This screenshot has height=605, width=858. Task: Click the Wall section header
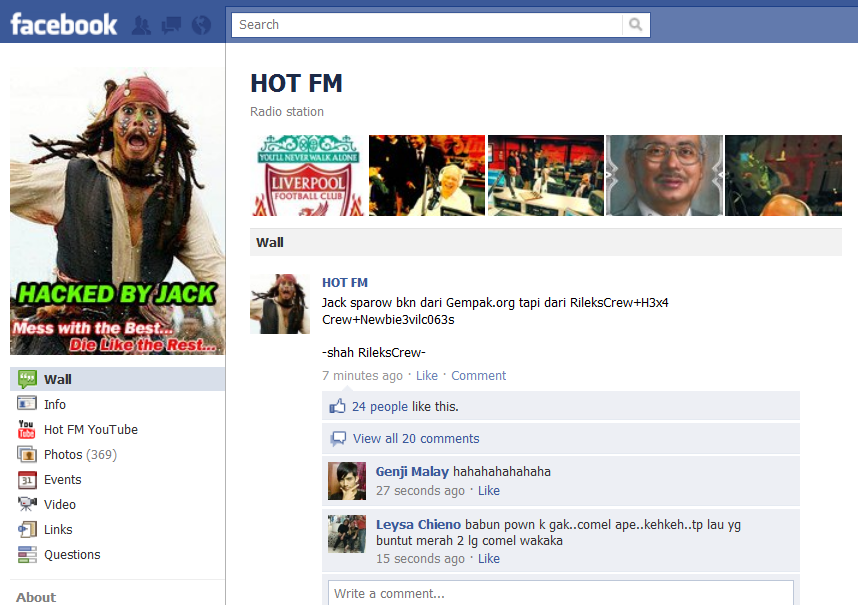point(546,242)
